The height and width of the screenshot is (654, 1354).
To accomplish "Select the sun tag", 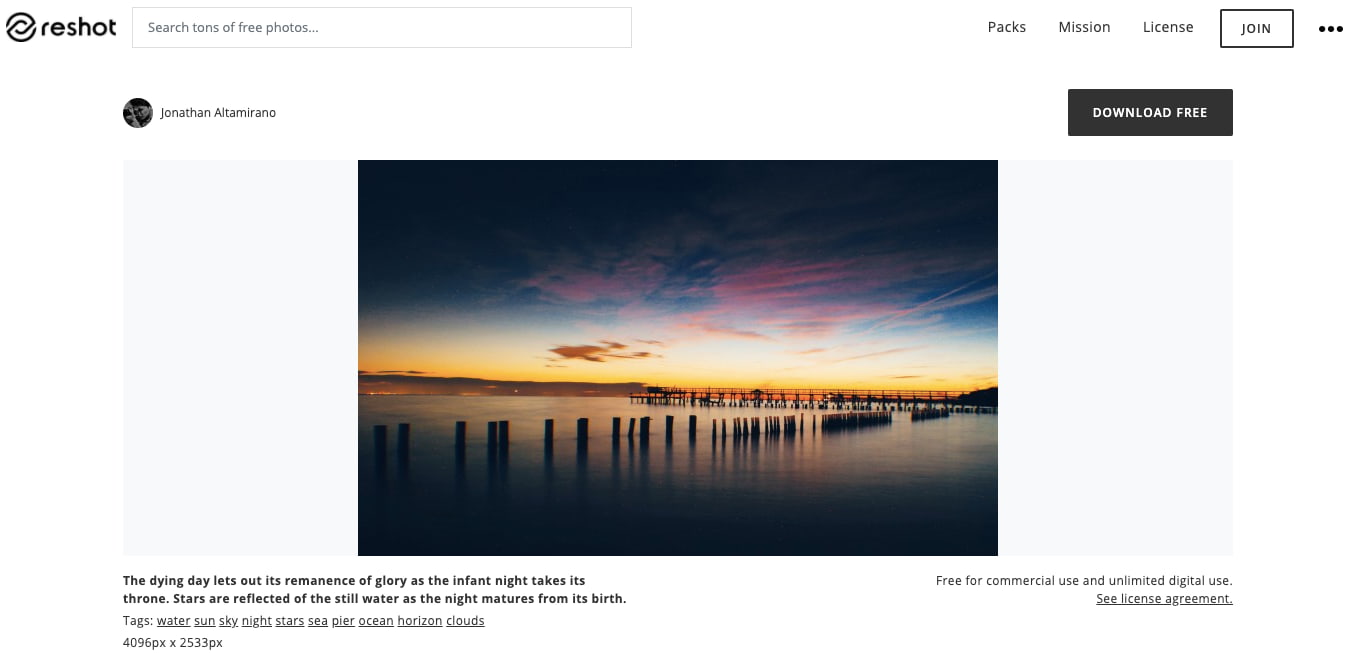I will click(204, 621).
